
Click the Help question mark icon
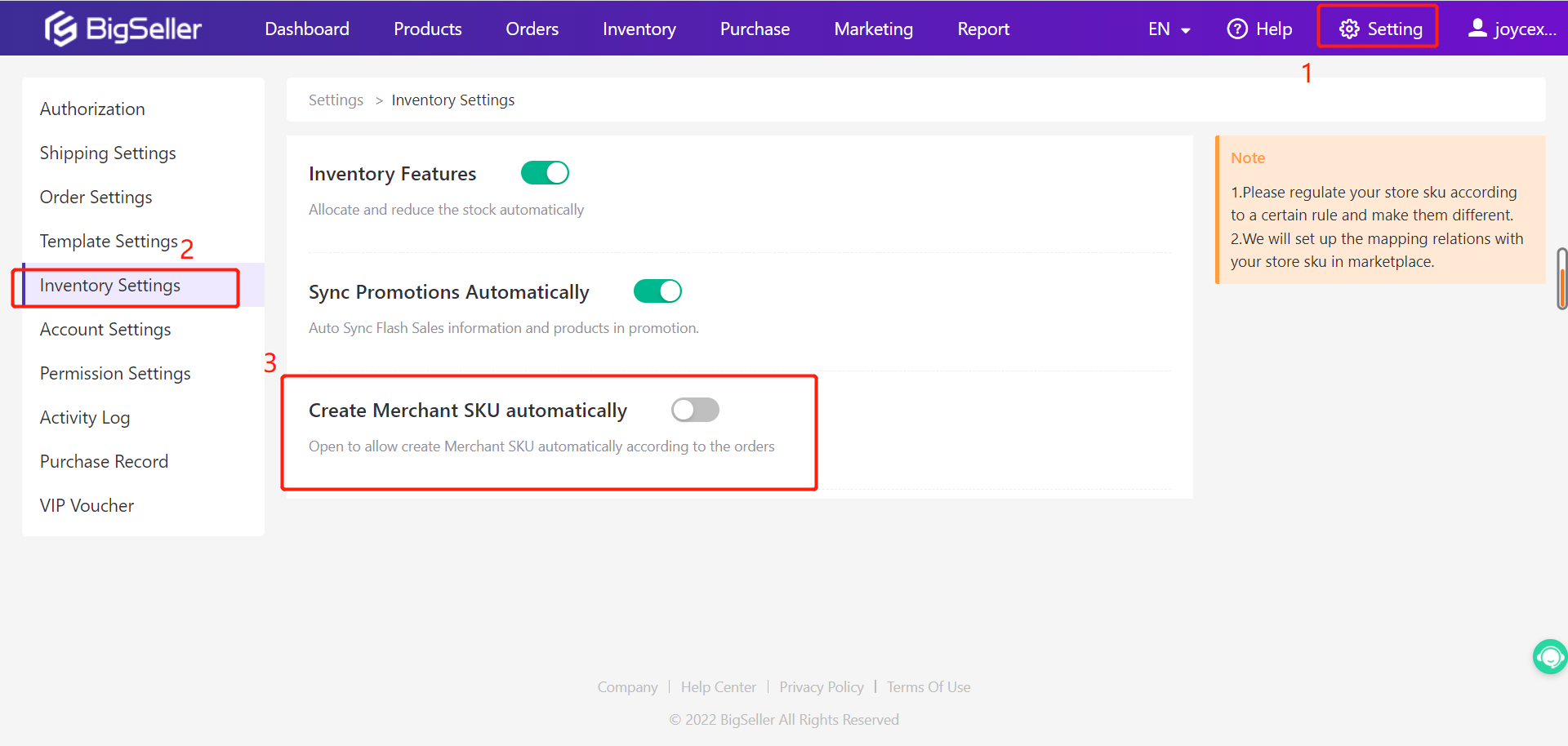click(1237, 29)
